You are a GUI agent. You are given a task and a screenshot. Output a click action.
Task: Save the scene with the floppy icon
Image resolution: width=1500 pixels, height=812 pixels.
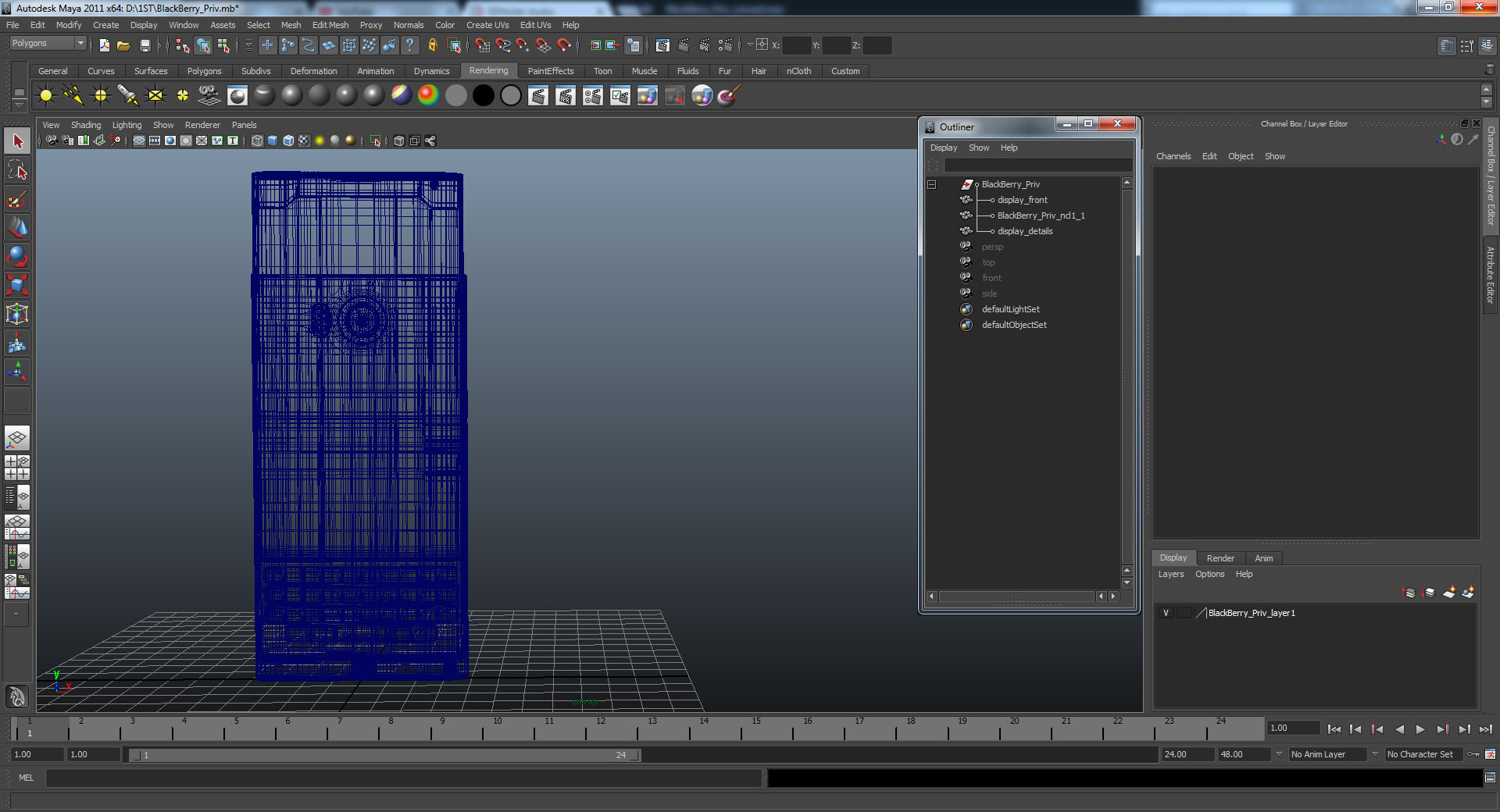click(x=145, y=45)
